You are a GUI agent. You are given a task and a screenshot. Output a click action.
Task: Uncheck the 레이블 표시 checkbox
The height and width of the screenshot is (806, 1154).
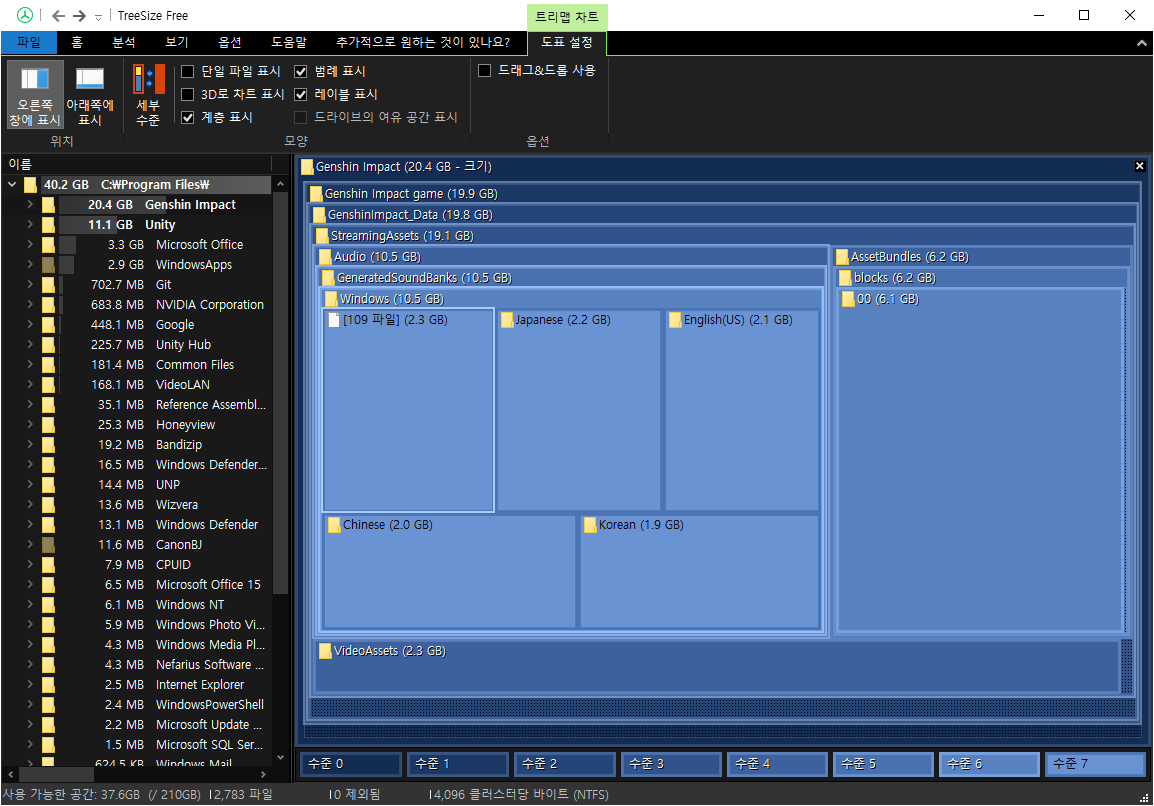(300, 94)
